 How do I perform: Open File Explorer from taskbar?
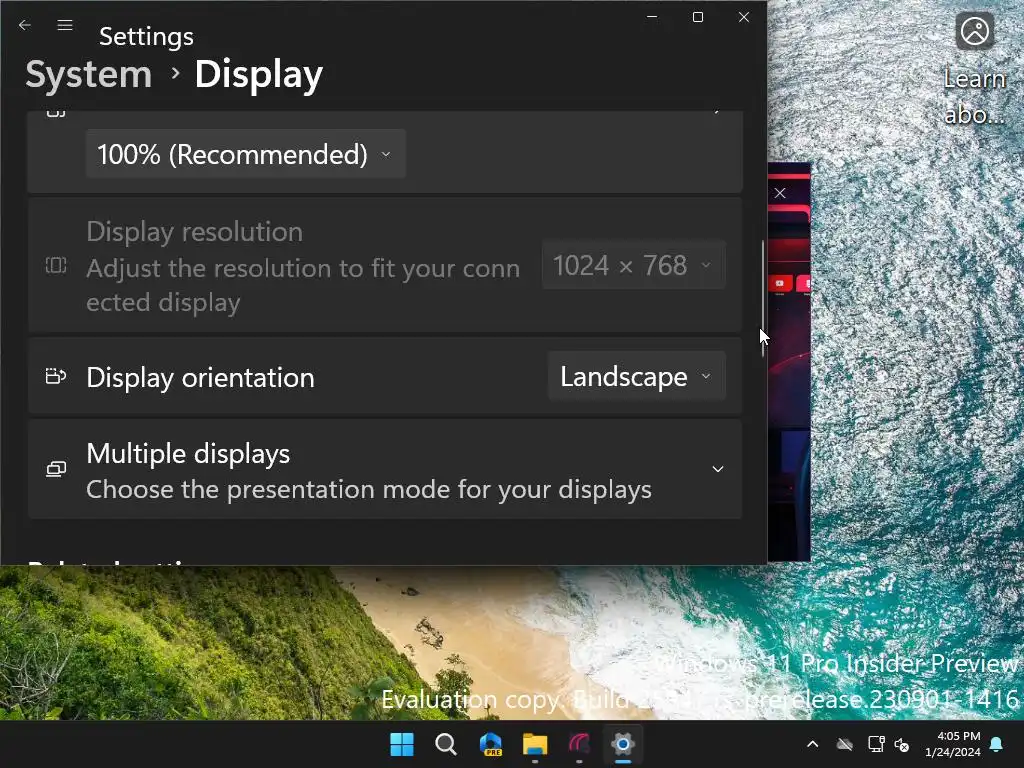coord(535,744)
